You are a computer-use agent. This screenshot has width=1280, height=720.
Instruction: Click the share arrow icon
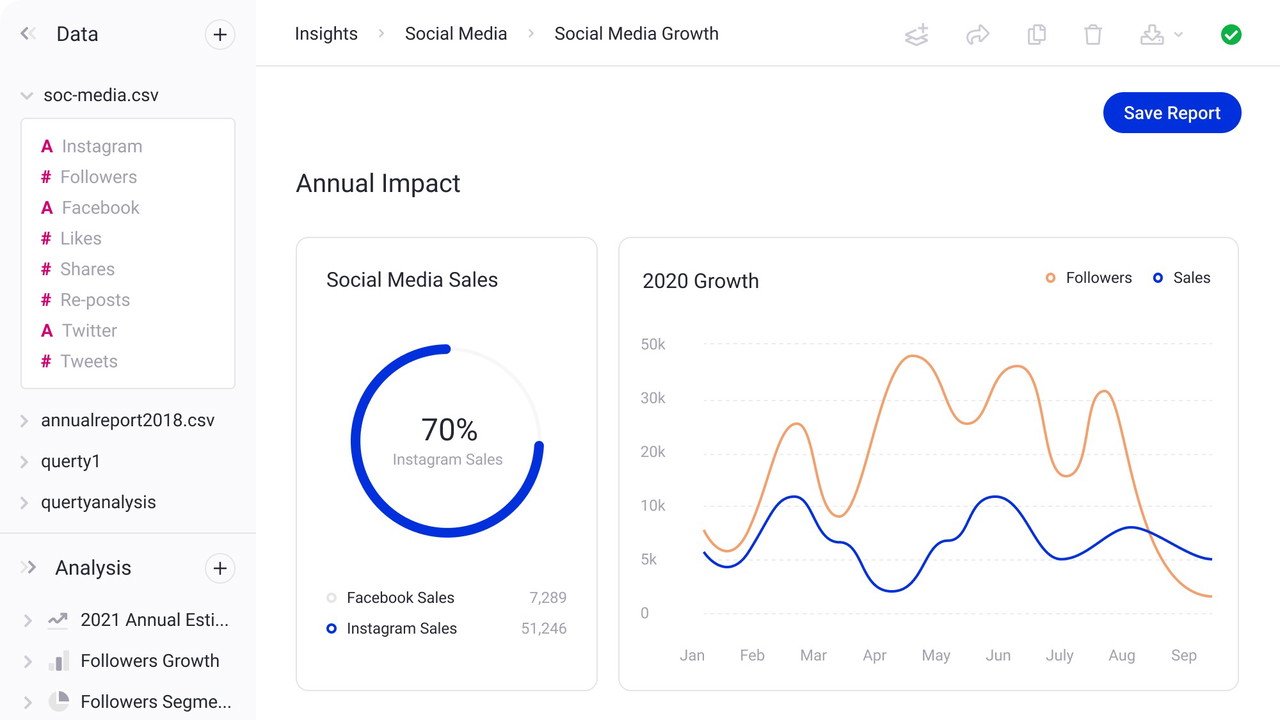coord(977,35)
